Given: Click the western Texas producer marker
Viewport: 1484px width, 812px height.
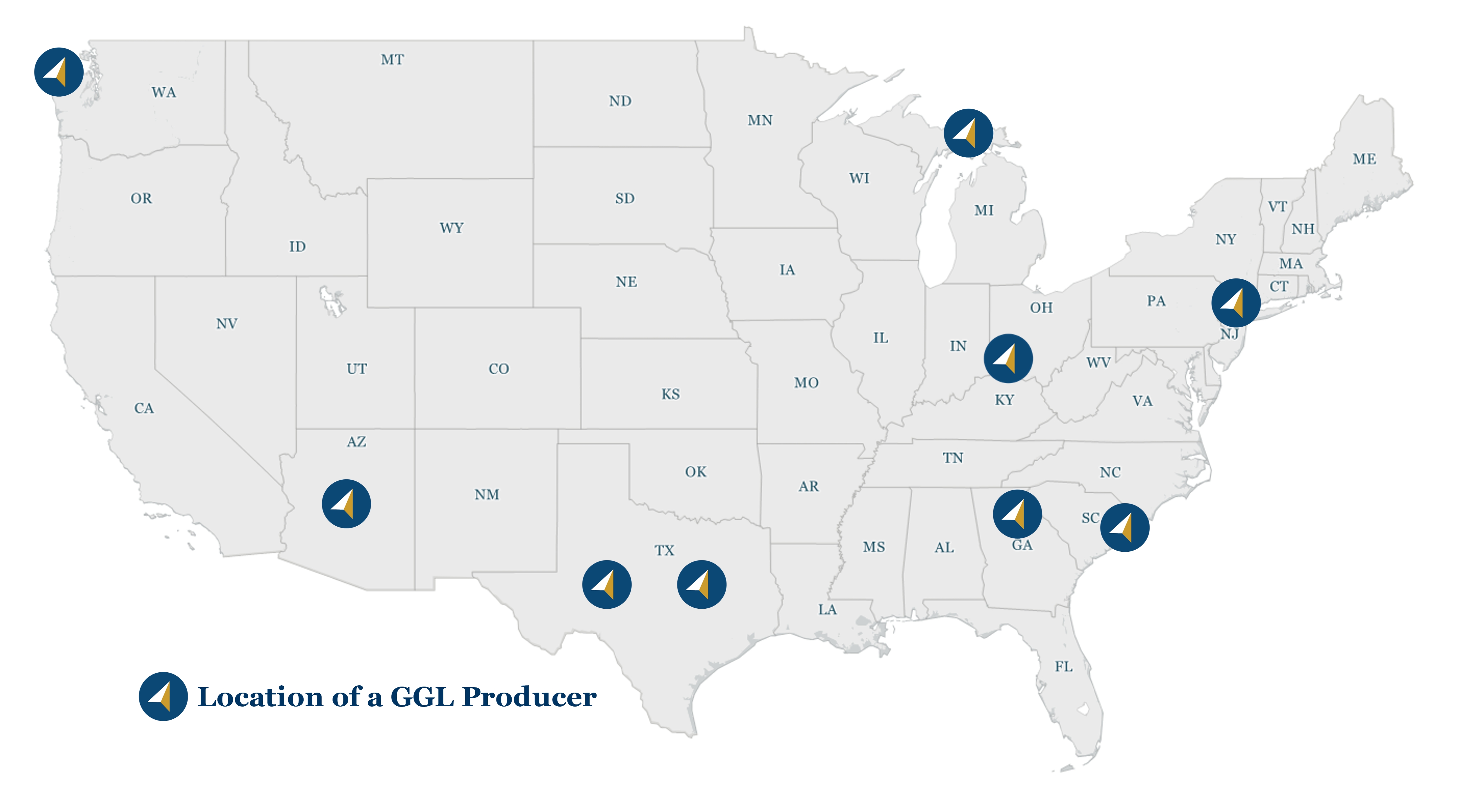Looking at the screenshot, I should pos(607,584).
